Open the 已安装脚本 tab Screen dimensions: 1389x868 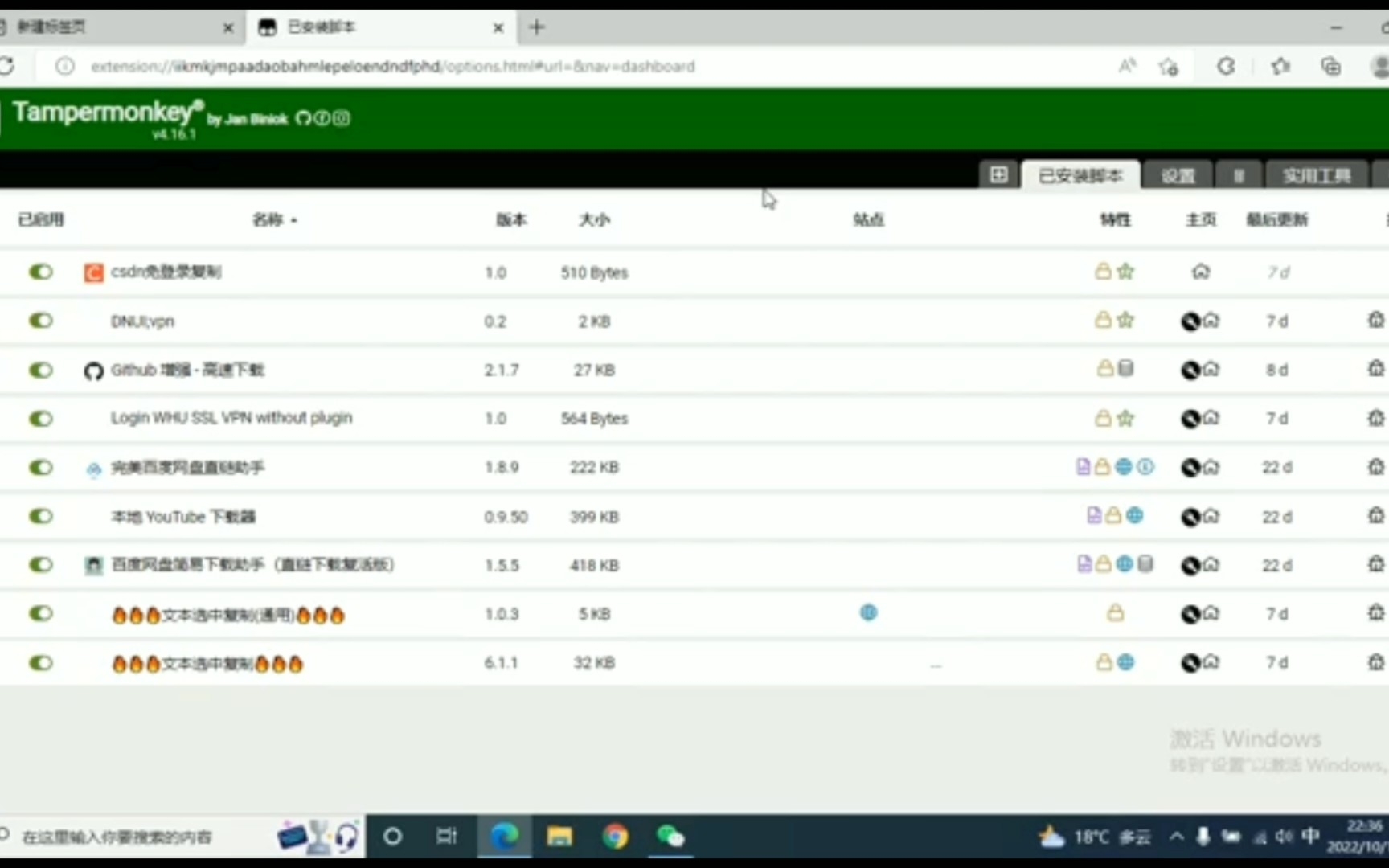(x=1080, y=175)
